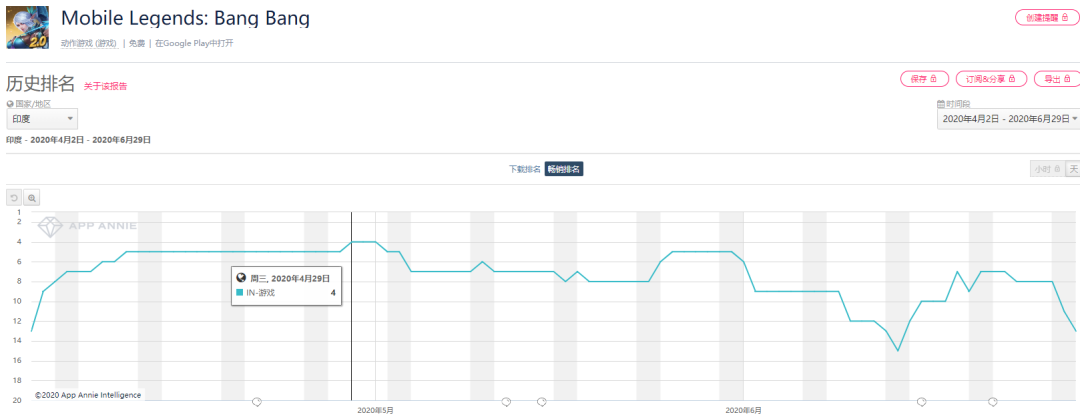Expand the date range 时间段 dropdown
1080x419 pixels.
(x=1008, y=119)
